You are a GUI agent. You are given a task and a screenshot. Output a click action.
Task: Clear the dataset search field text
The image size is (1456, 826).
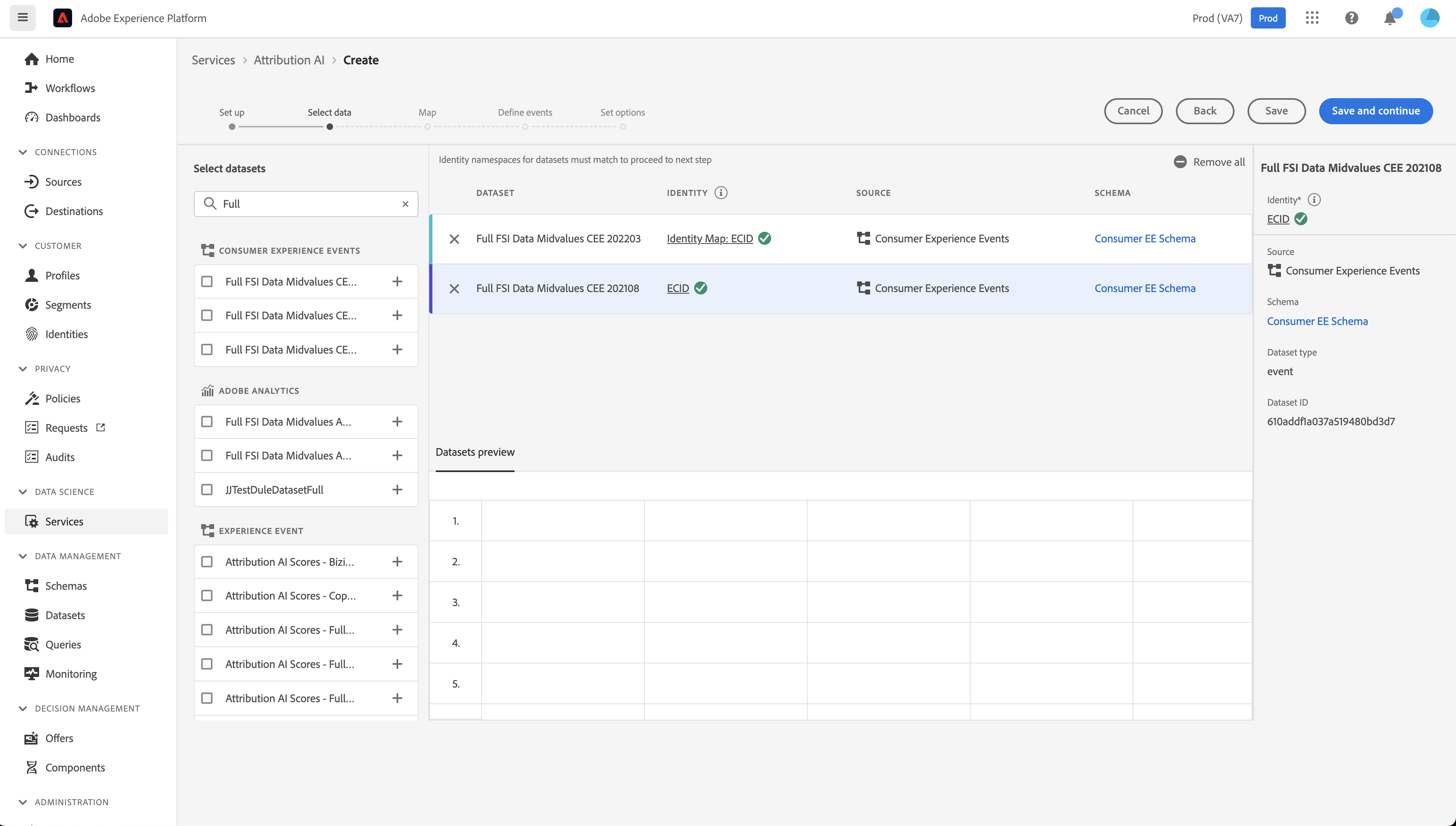click(406, 204)
